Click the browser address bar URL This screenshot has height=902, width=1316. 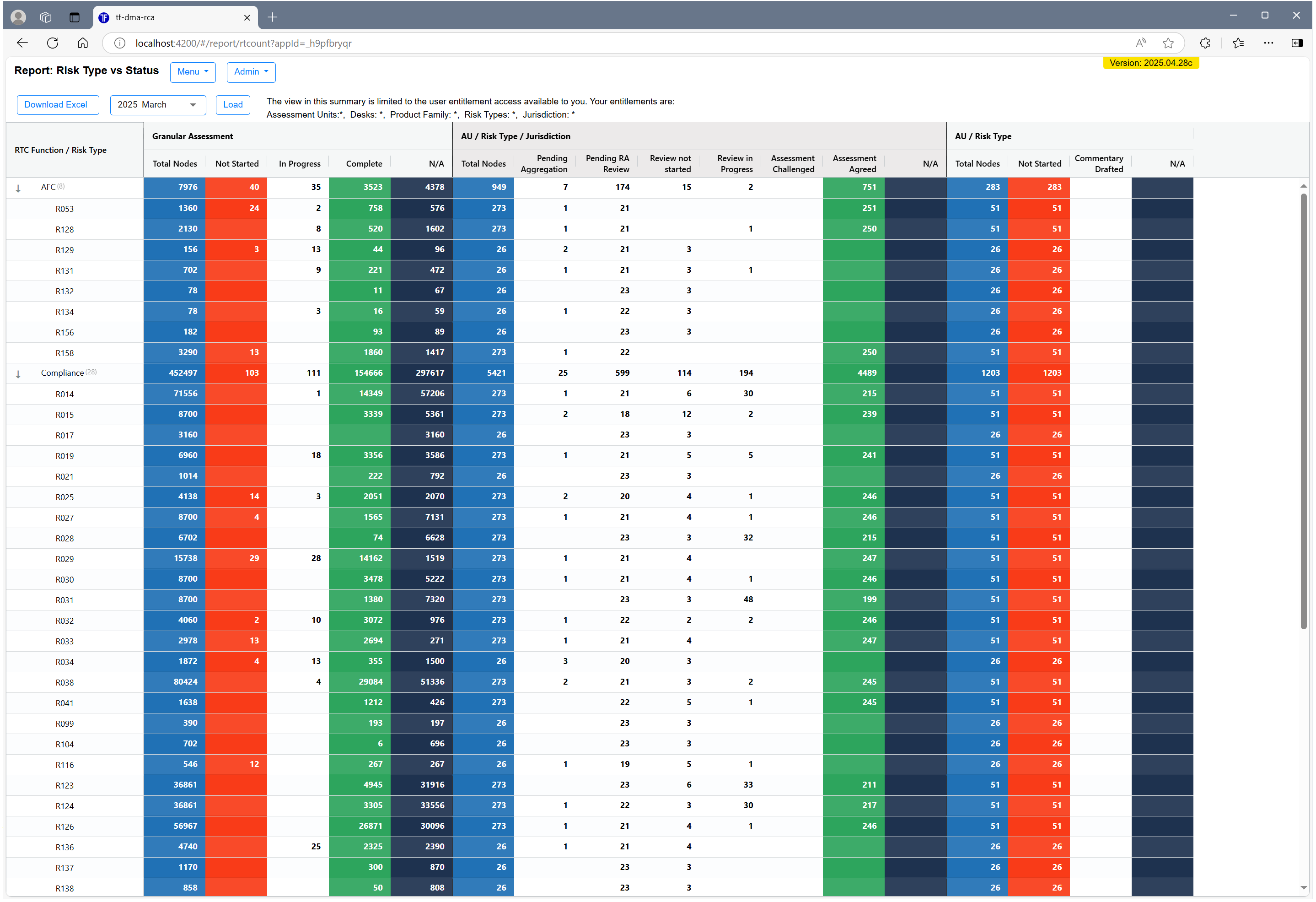tap(243, 43)
